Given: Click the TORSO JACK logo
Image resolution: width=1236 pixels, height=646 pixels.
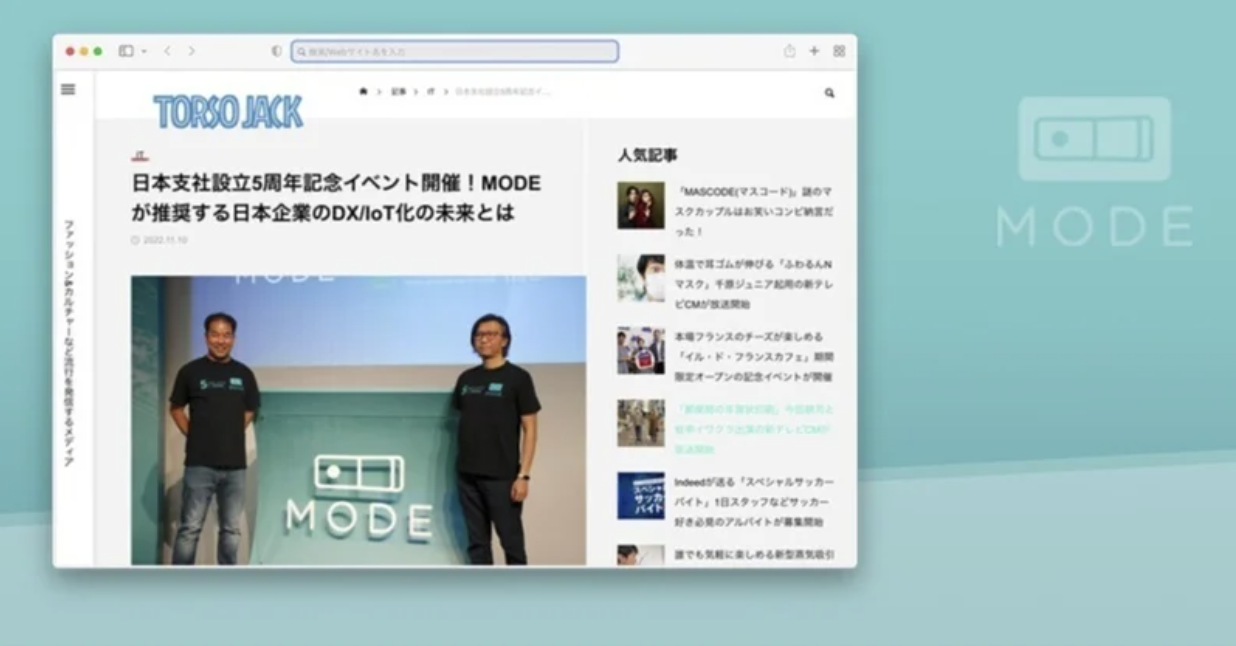Looking at the screenshot, I should 228,111.
